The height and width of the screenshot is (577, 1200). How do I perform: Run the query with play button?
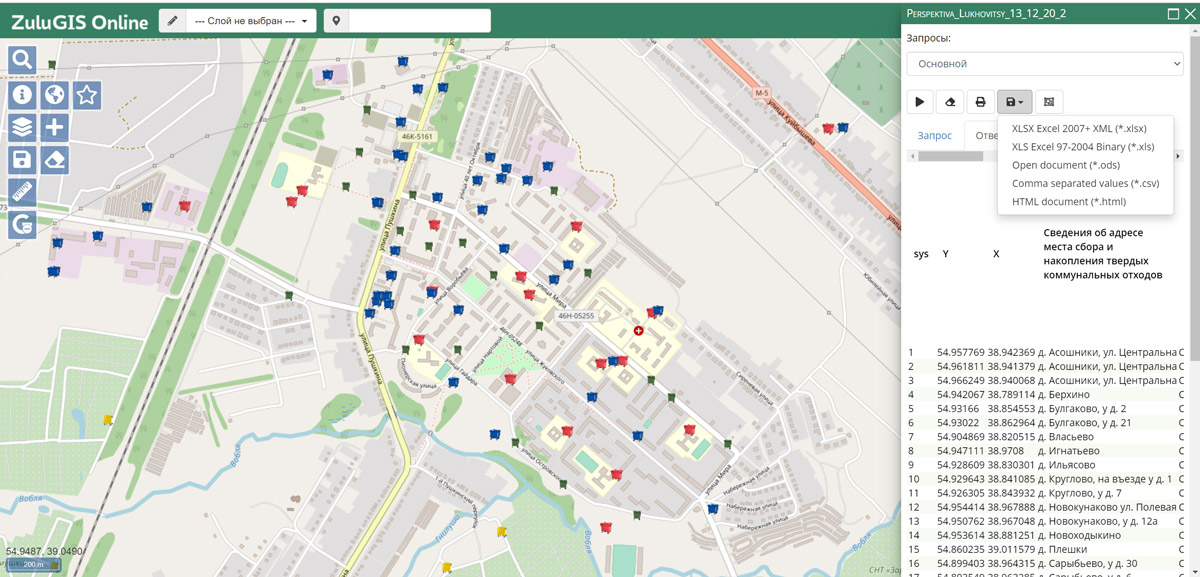[x=920, y=102]
